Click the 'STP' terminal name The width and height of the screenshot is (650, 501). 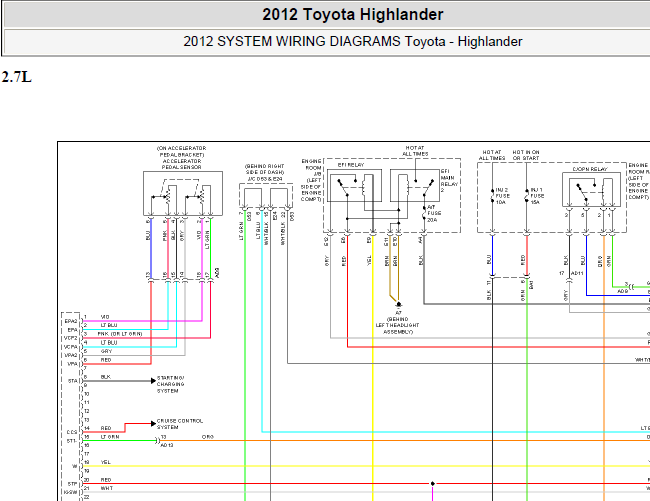click(x=73, y=484)
